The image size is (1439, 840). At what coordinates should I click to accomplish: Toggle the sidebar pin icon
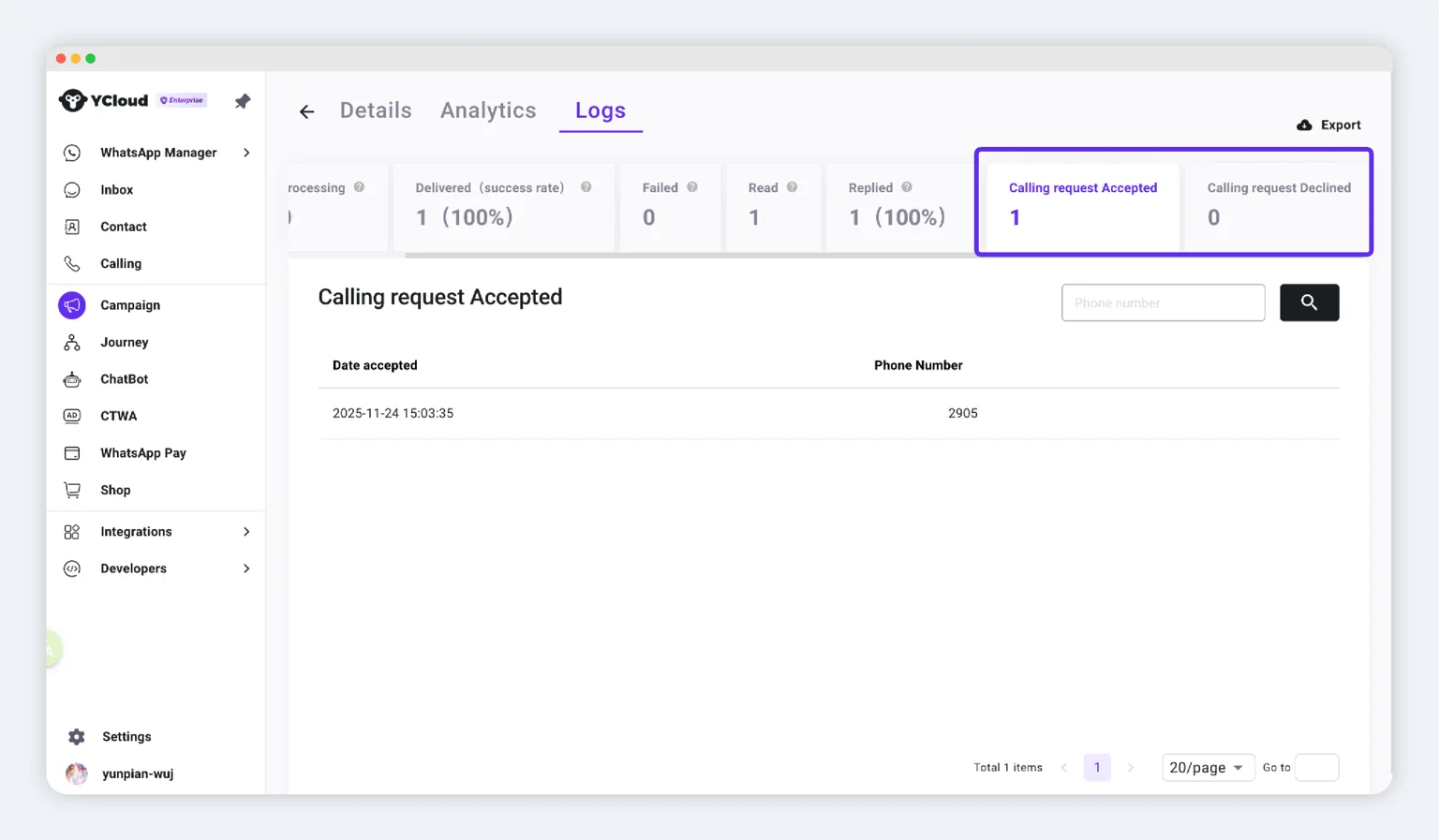(x=243, y=101)
